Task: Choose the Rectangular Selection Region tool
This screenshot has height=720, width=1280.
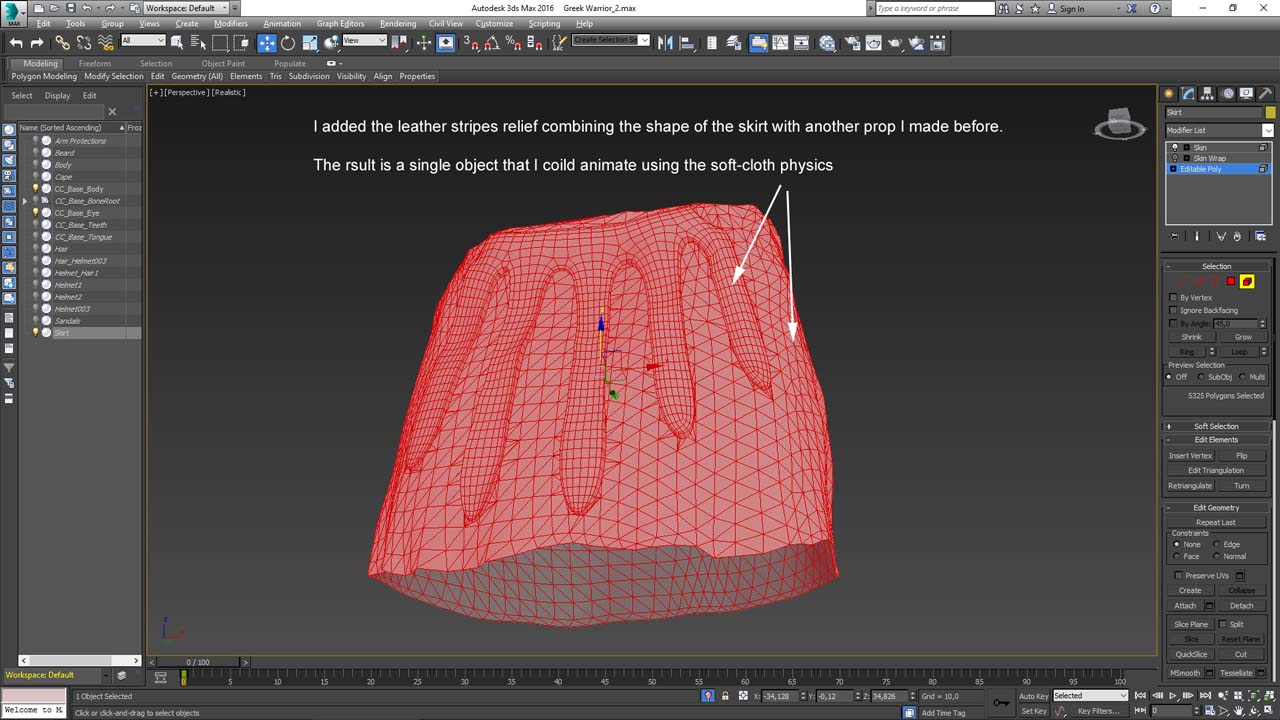Action: (x=220, y=43)
